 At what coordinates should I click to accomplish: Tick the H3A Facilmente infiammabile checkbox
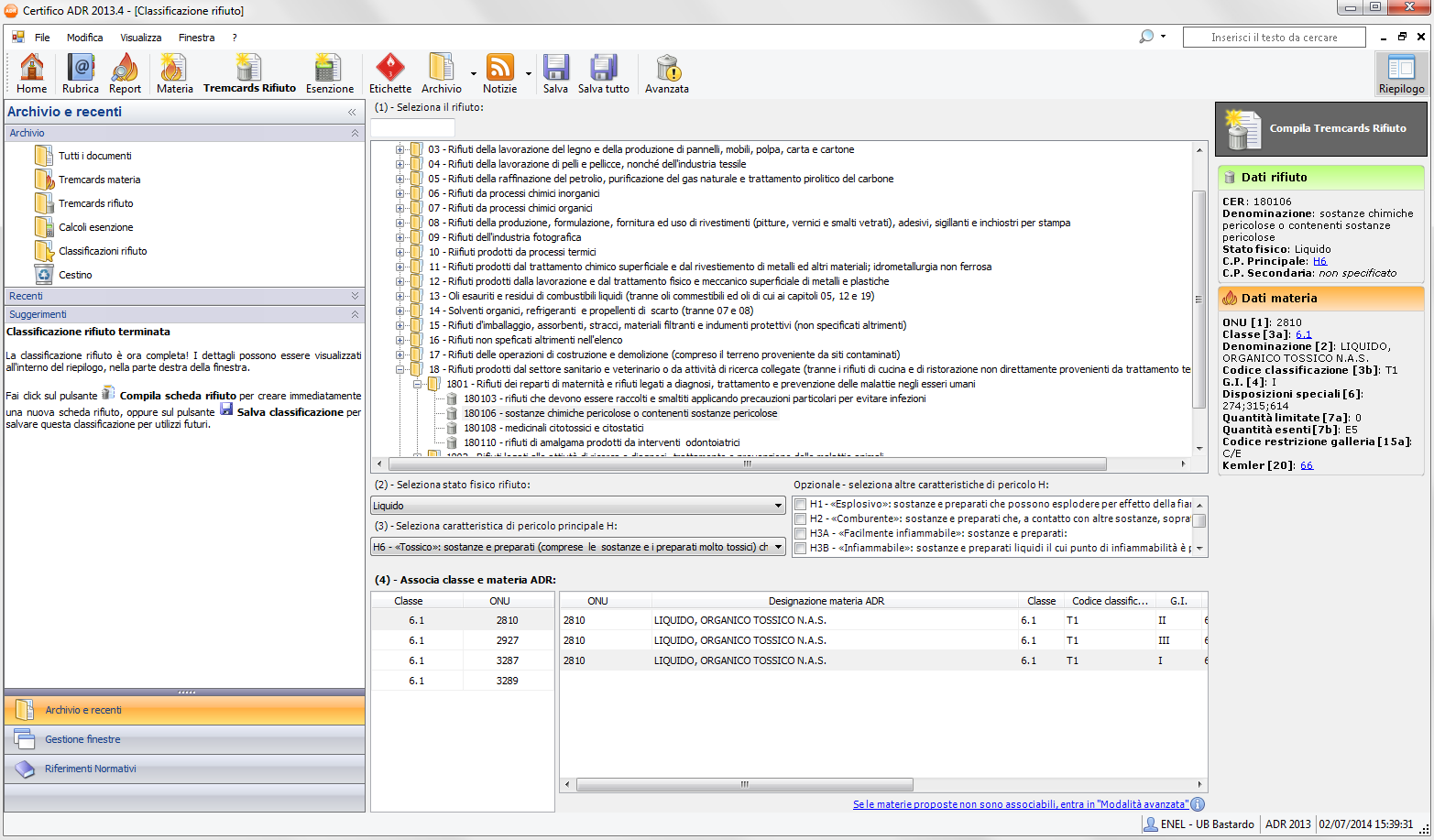coord(801,534)
